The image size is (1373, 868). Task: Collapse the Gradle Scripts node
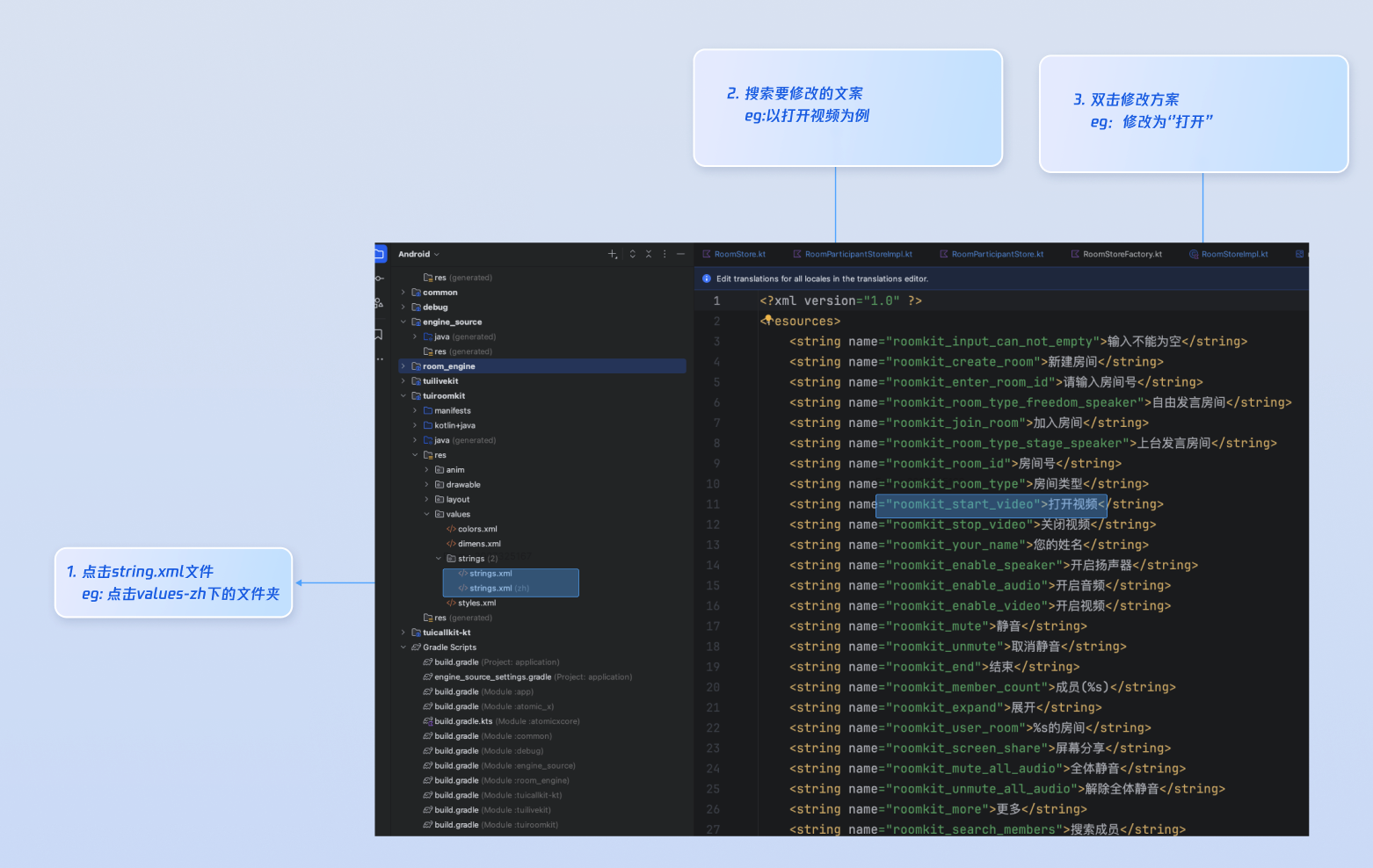403,647
